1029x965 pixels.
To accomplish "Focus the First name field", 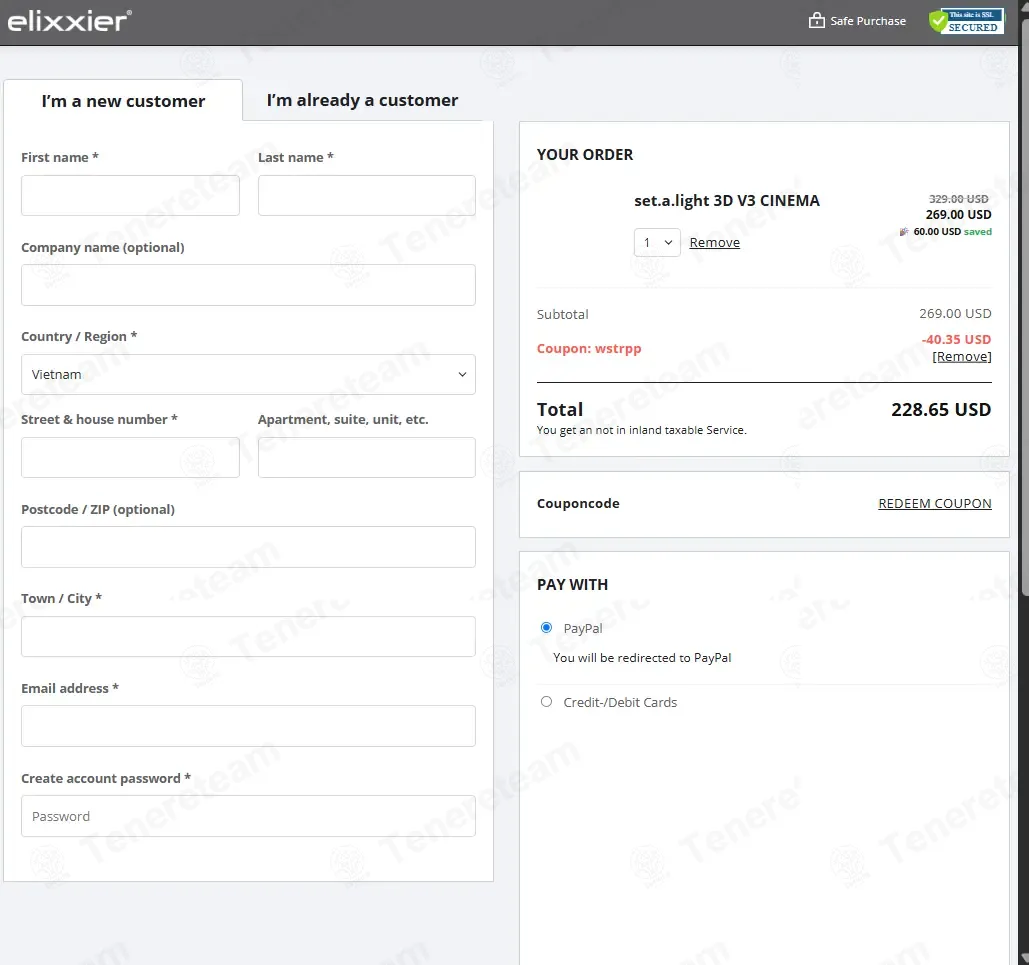I will point(130,195).
